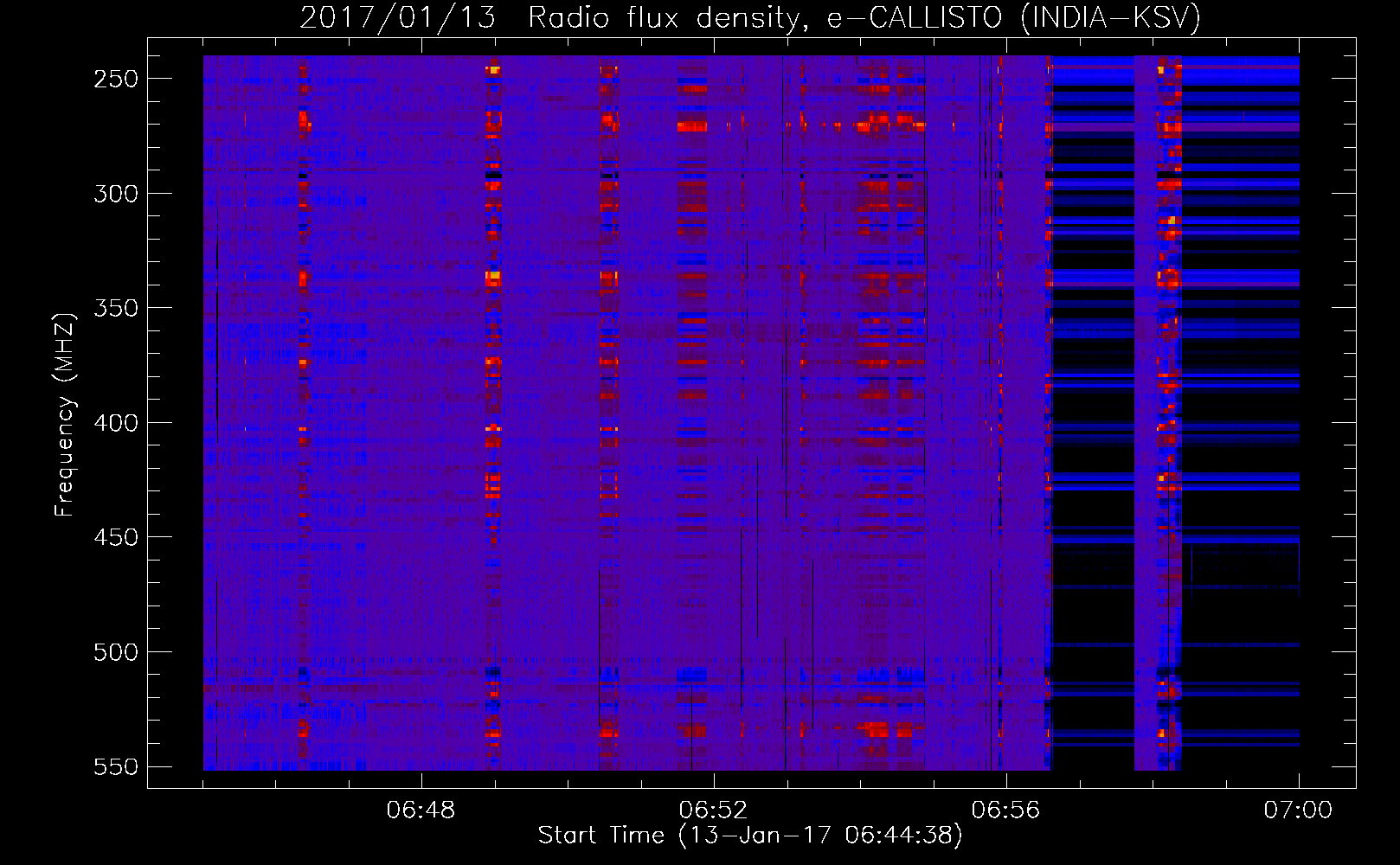Click the 450 frequency tick label

(x=116, y=537)
